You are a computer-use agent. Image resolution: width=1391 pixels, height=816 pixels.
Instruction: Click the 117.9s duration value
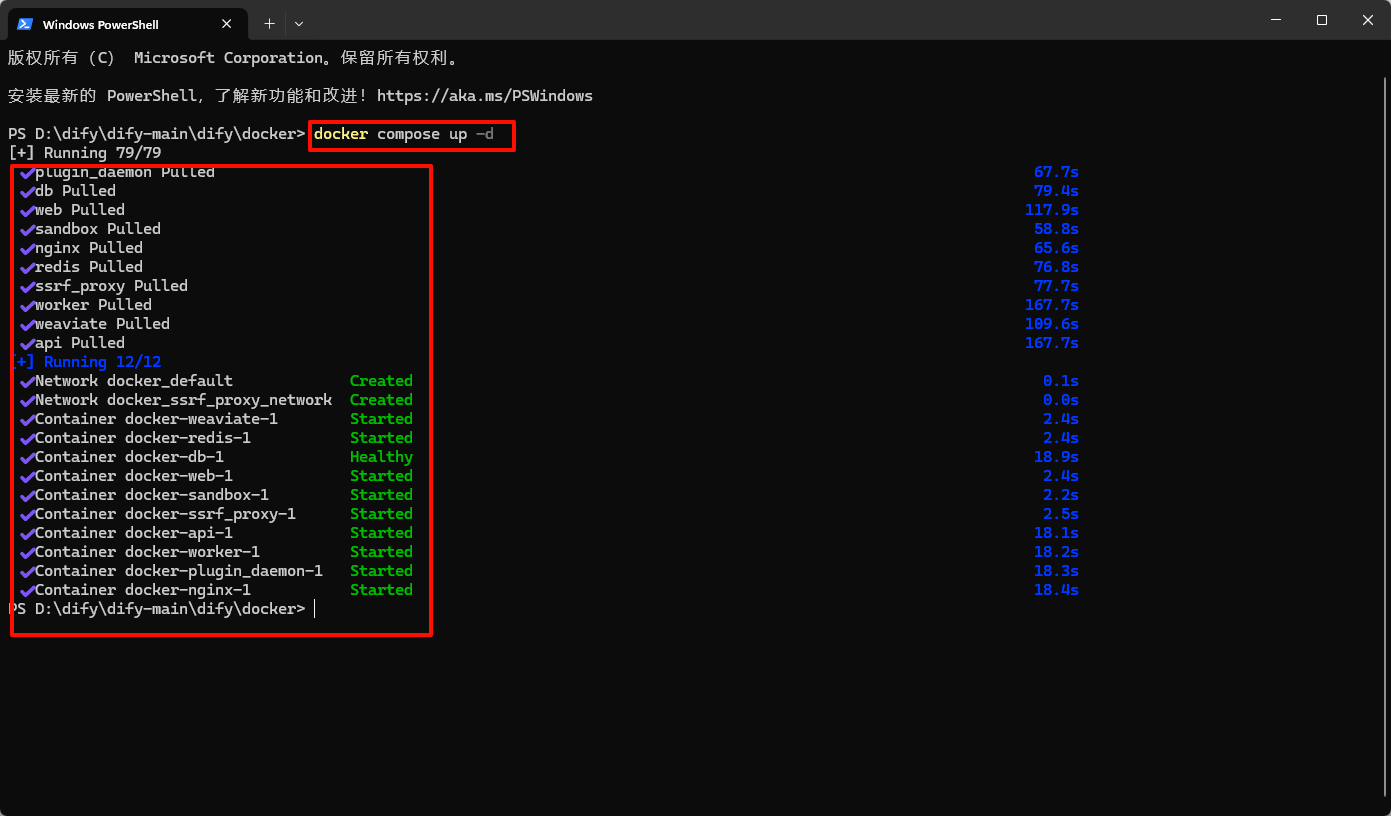point(1052,210)
